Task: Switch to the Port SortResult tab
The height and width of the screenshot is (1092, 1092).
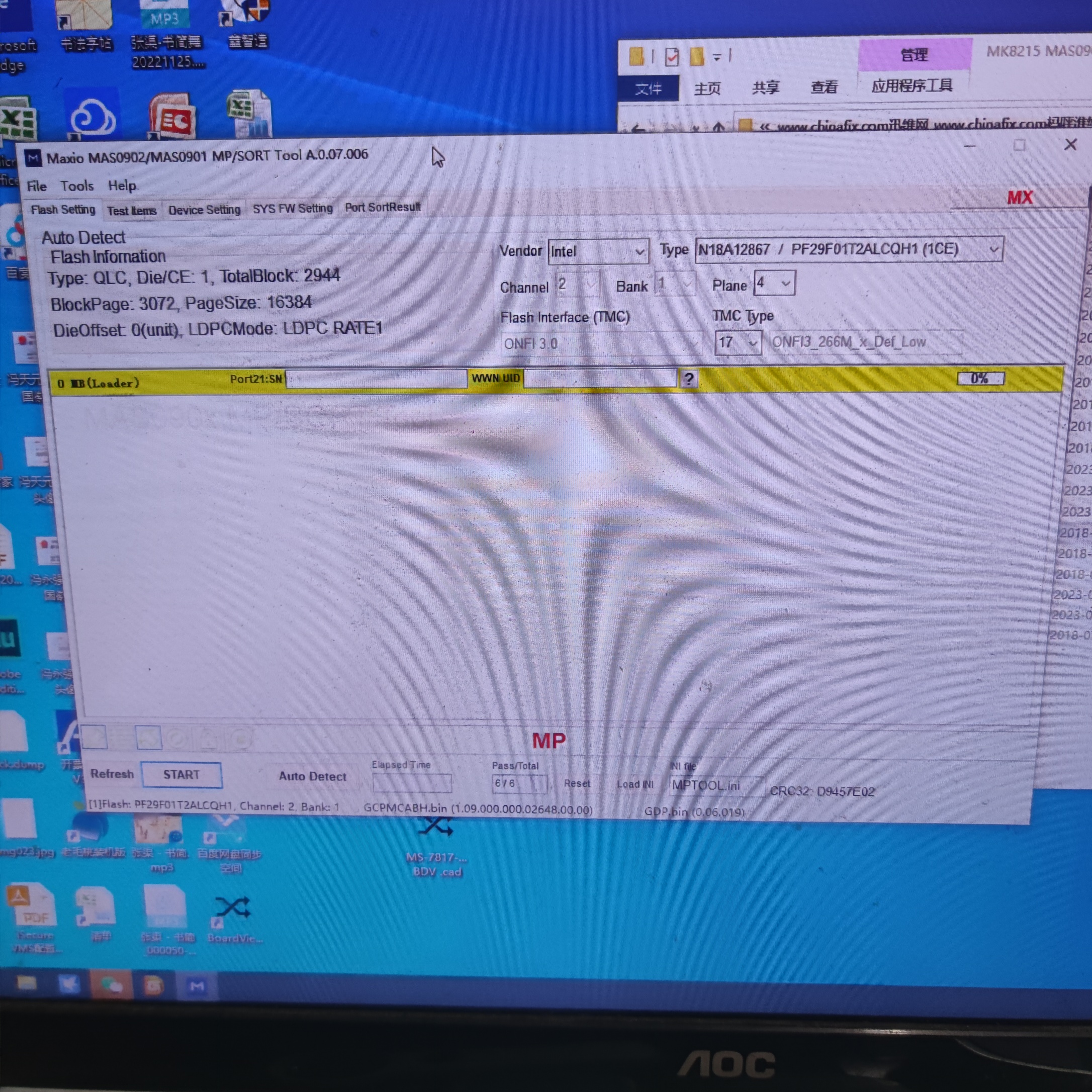Action: coord(383,208)
